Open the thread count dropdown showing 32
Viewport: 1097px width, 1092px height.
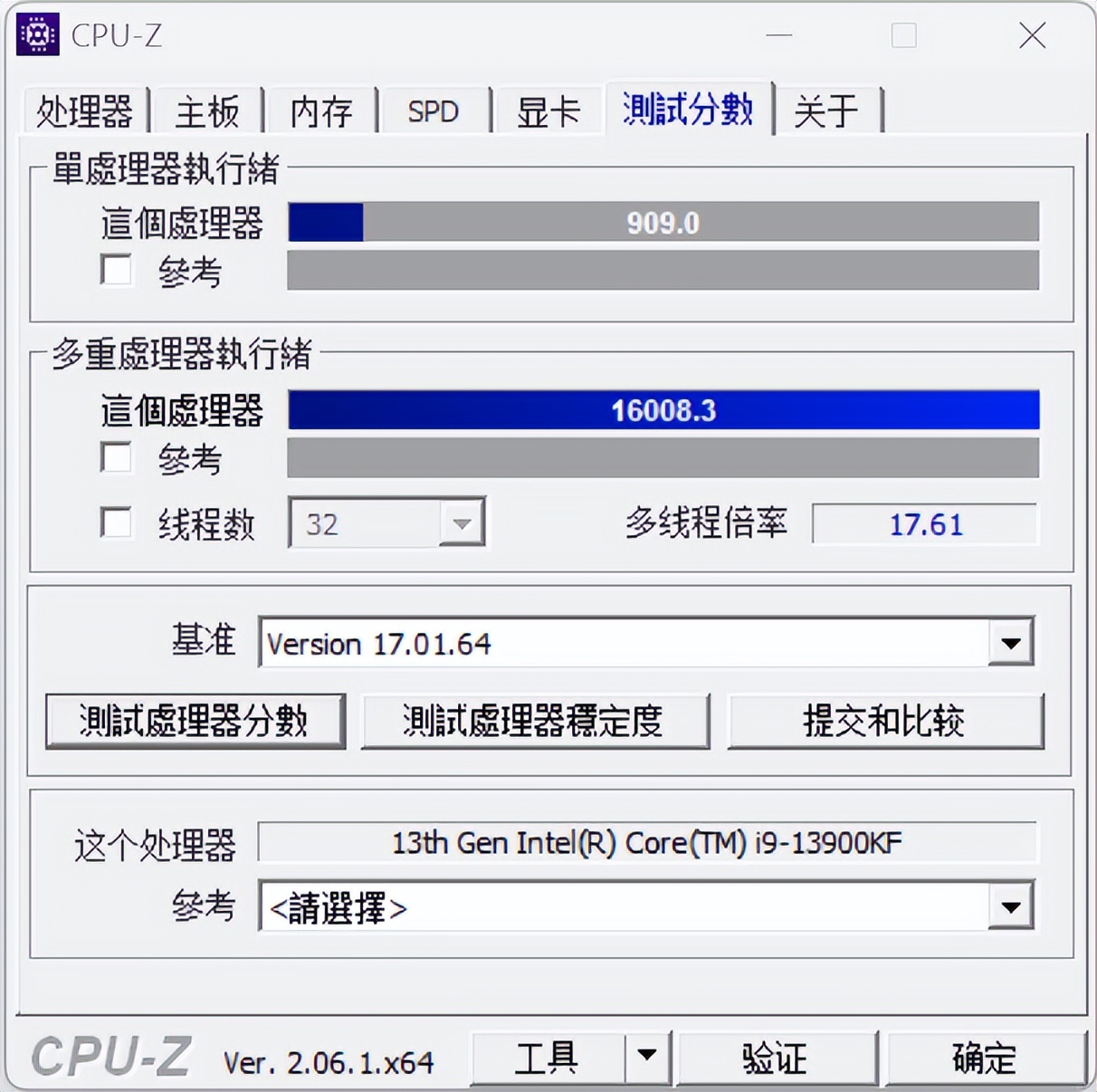(462, 523)
